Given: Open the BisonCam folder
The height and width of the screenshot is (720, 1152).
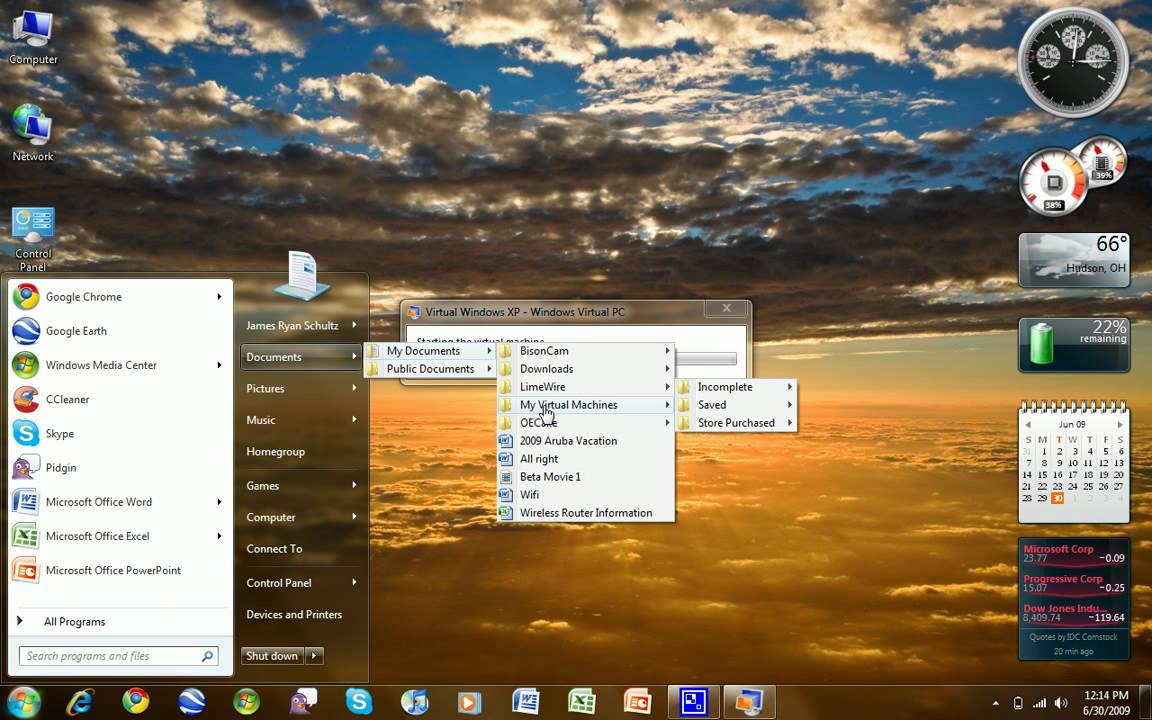Looking at the screenshot, I should tap(586, 351).
